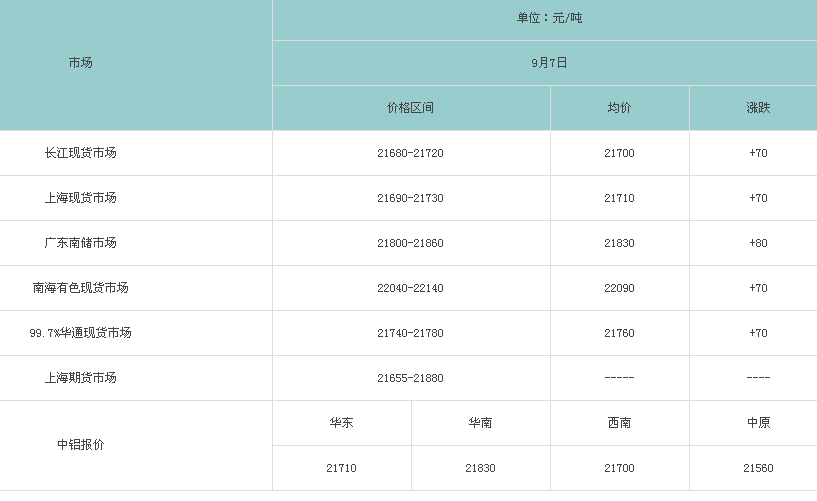The height and width of the screenshot is (501, 817).
Task: Click the +80 change value
Action: [758, 243]
